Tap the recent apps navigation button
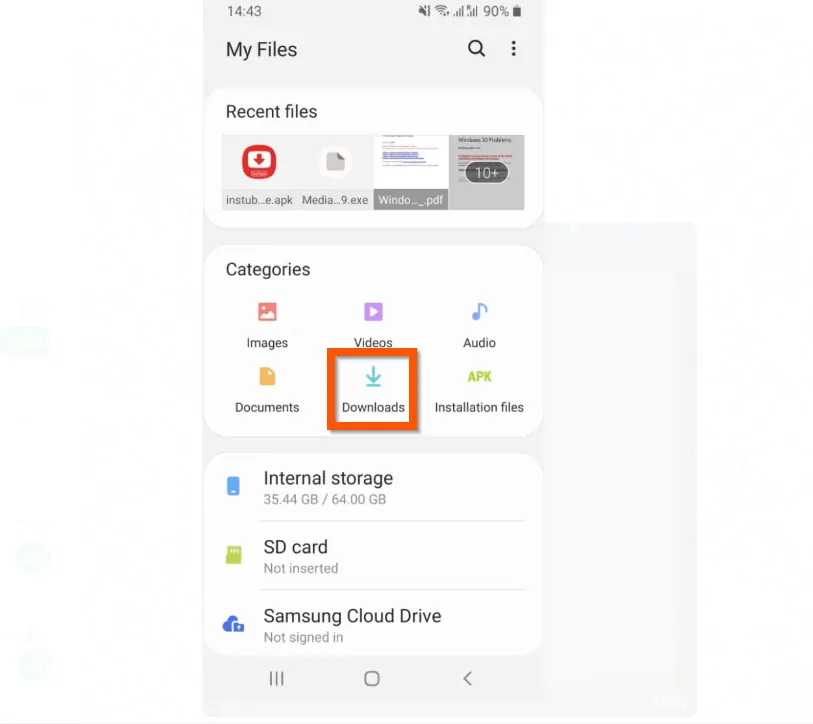Screen dimensions: 813x724 click(x=276, y=678)
